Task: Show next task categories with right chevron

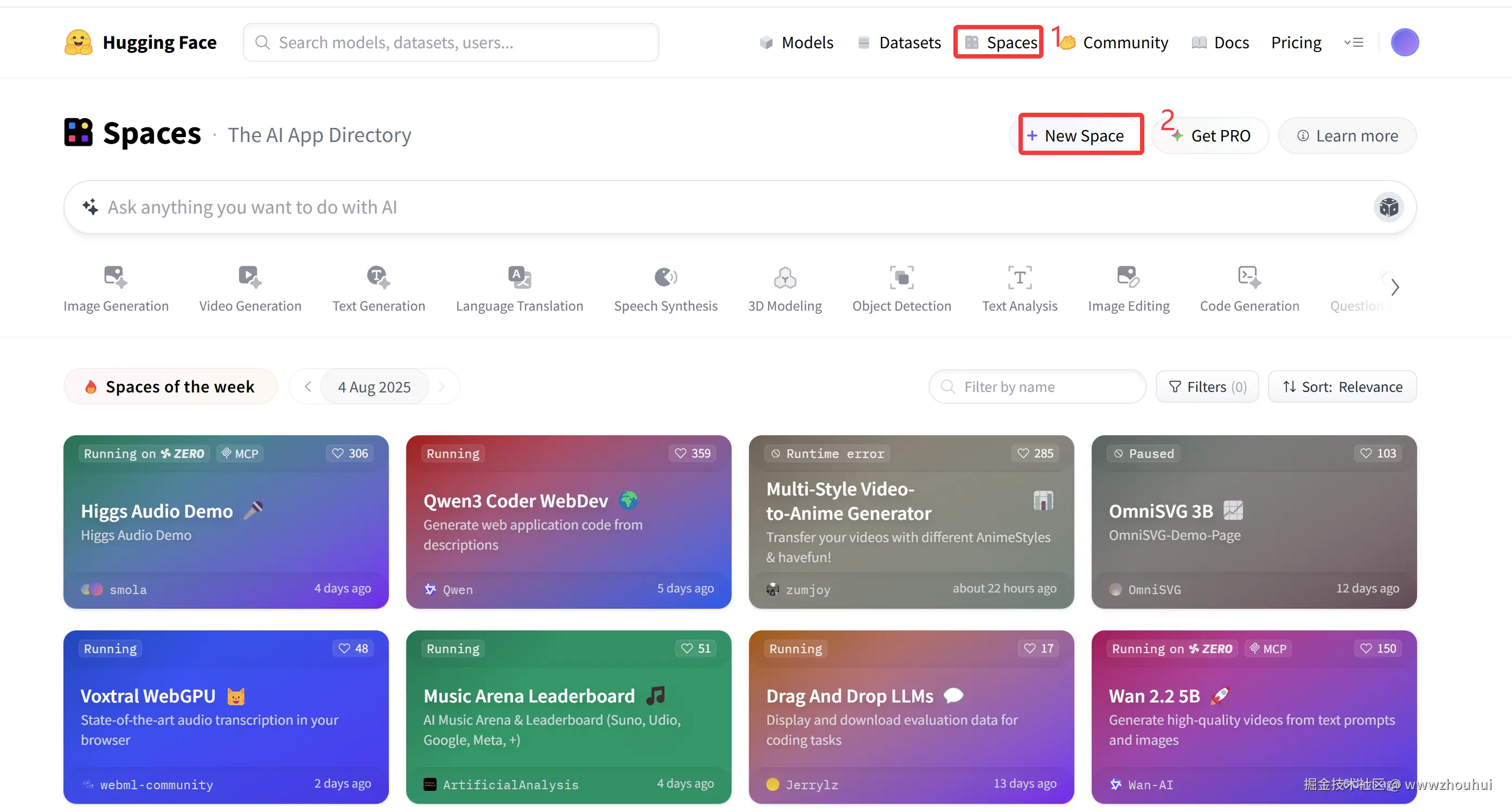Action: coord(1395,287)
